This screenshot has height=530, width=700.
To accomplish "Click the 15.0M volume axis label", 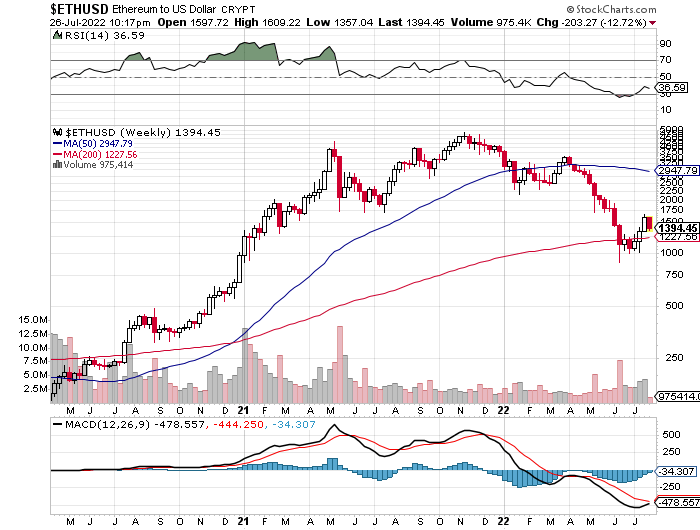I will click(x=33, y=320).
